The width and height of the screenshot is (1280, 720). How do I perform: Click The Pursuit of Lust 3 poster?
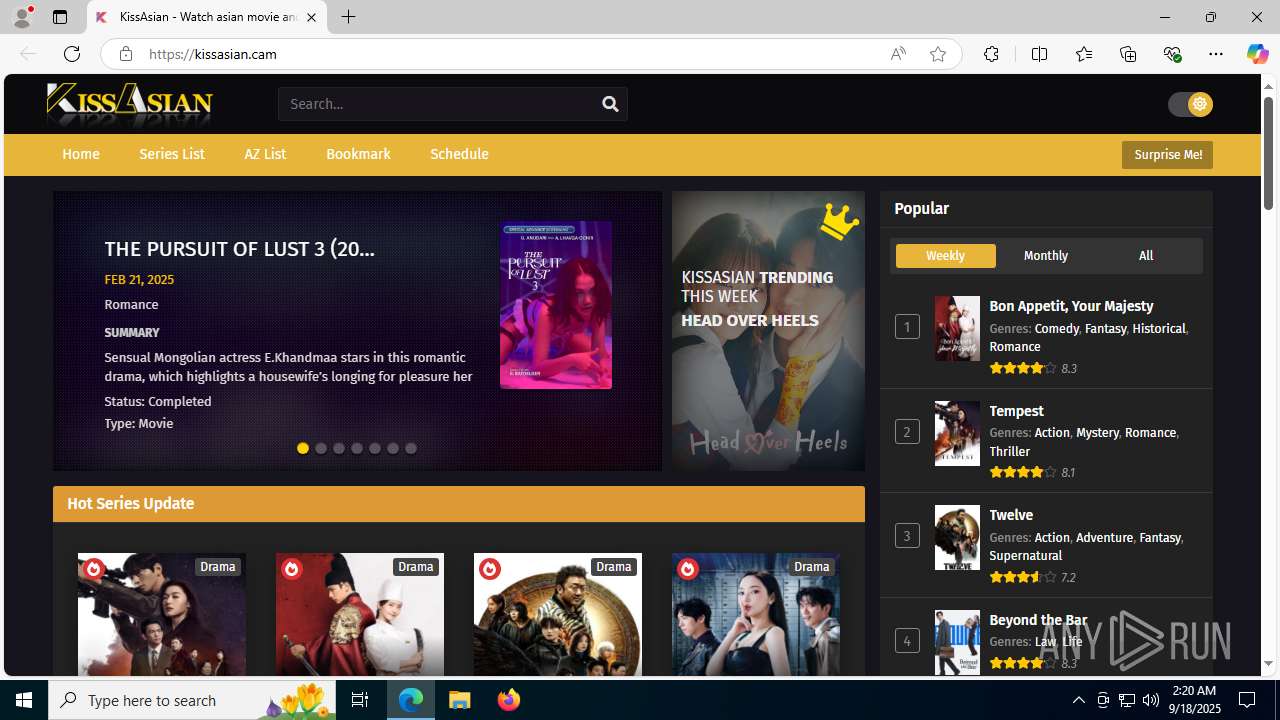coord(556,305)
